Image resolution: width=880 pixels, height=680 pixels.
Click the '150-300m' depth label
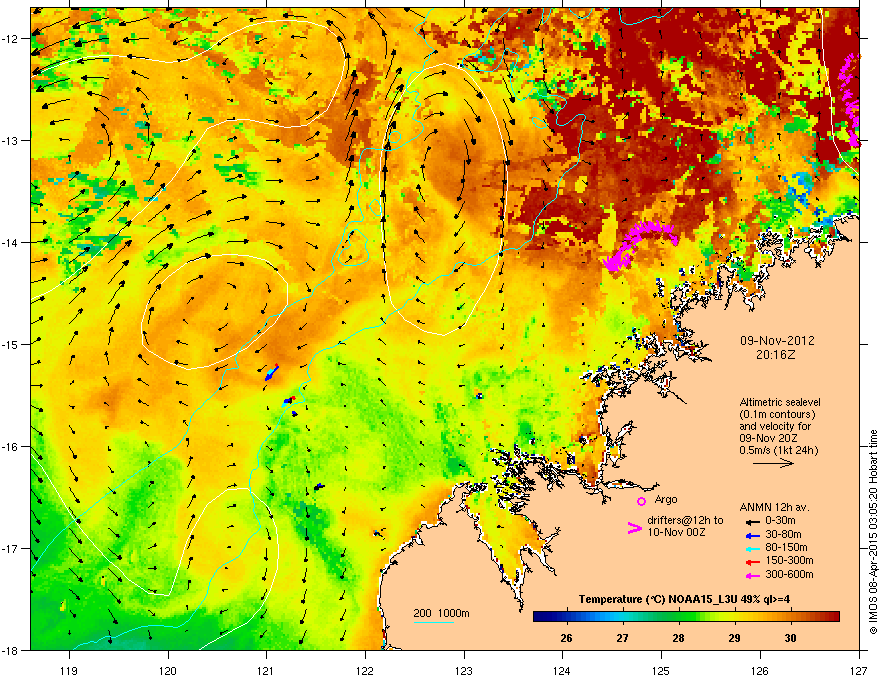click(789, 561)
